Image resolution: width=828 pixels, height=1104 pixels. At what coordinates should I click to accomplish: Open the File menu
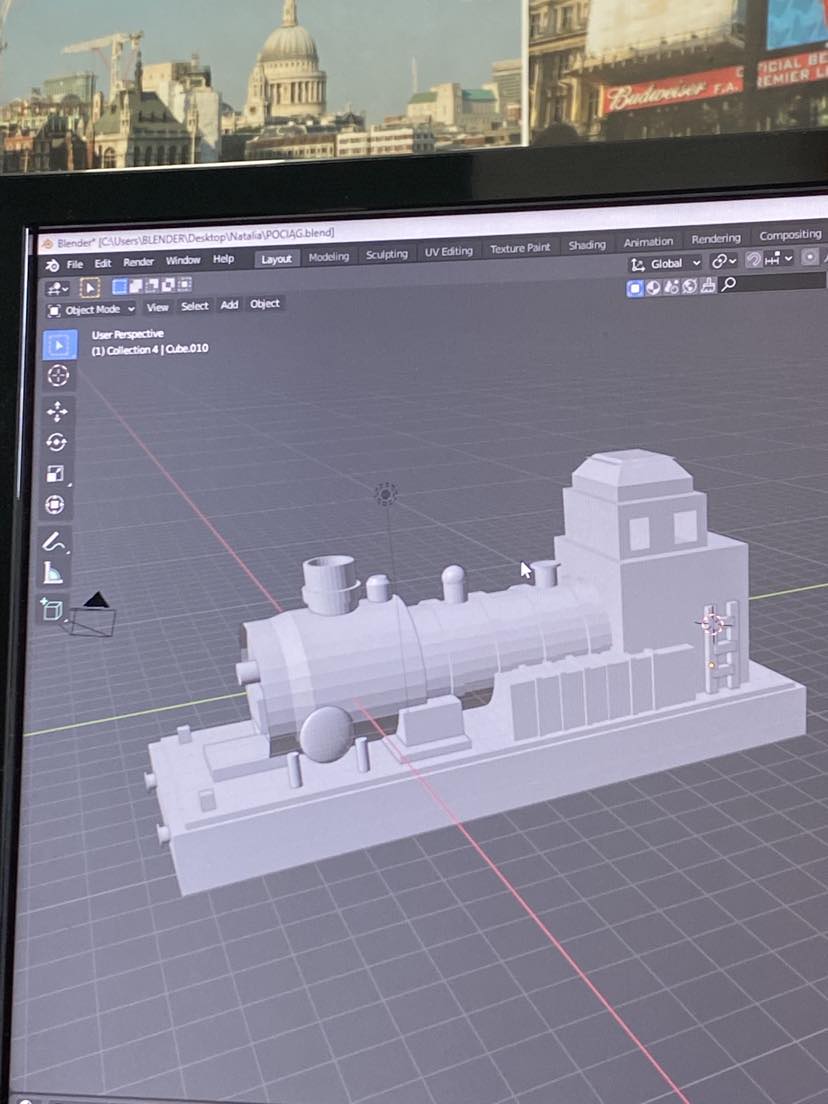(75, 265)
